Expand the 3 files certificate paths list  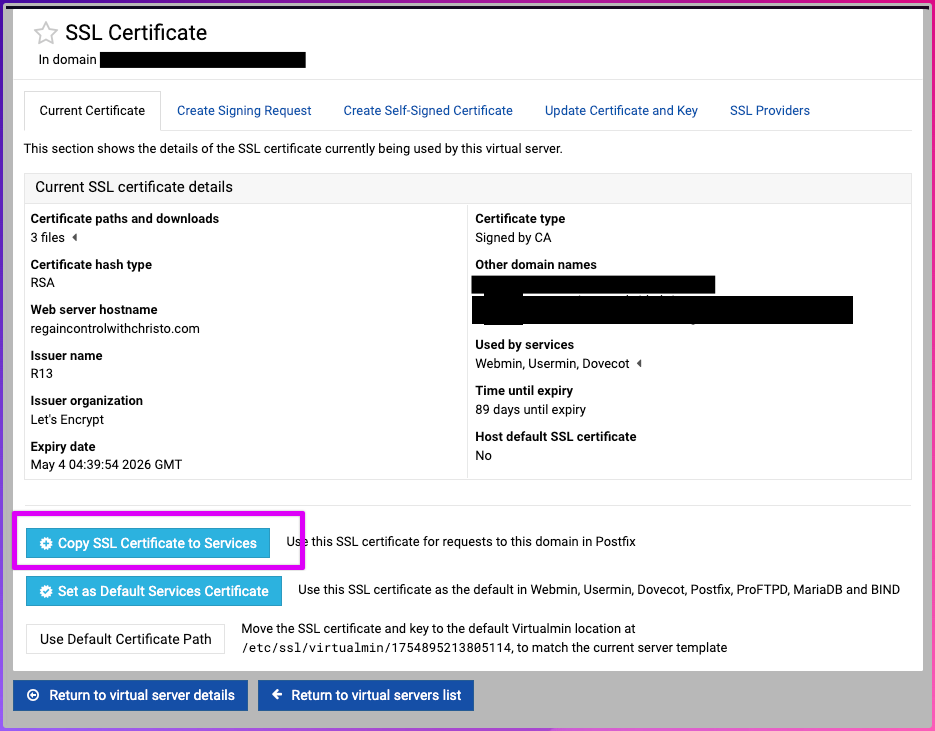tap(74, 238)
